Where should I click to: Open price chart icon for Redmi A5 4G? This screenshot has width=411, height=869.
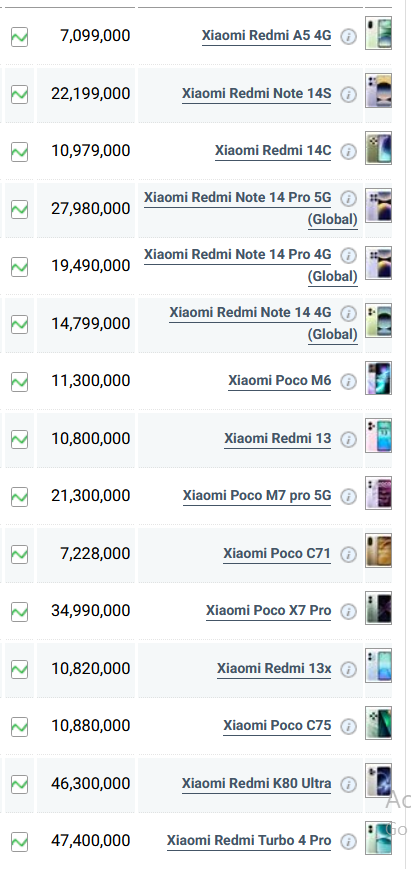click(19, 37)
